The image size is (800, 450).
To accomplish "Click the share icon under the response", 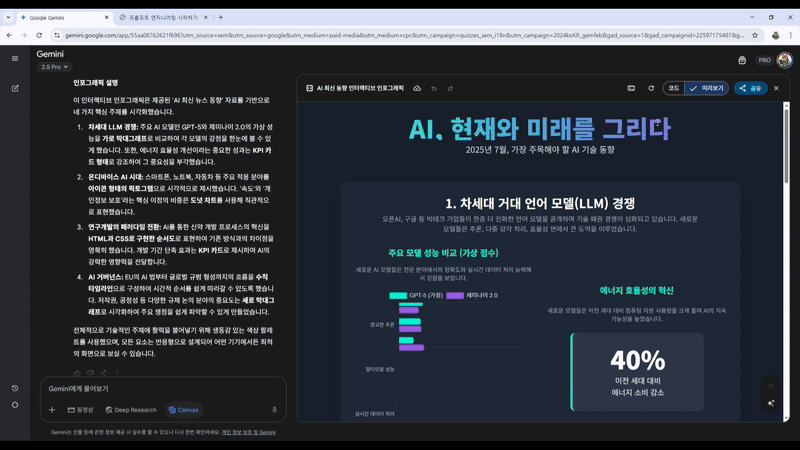I will (104, 373).
